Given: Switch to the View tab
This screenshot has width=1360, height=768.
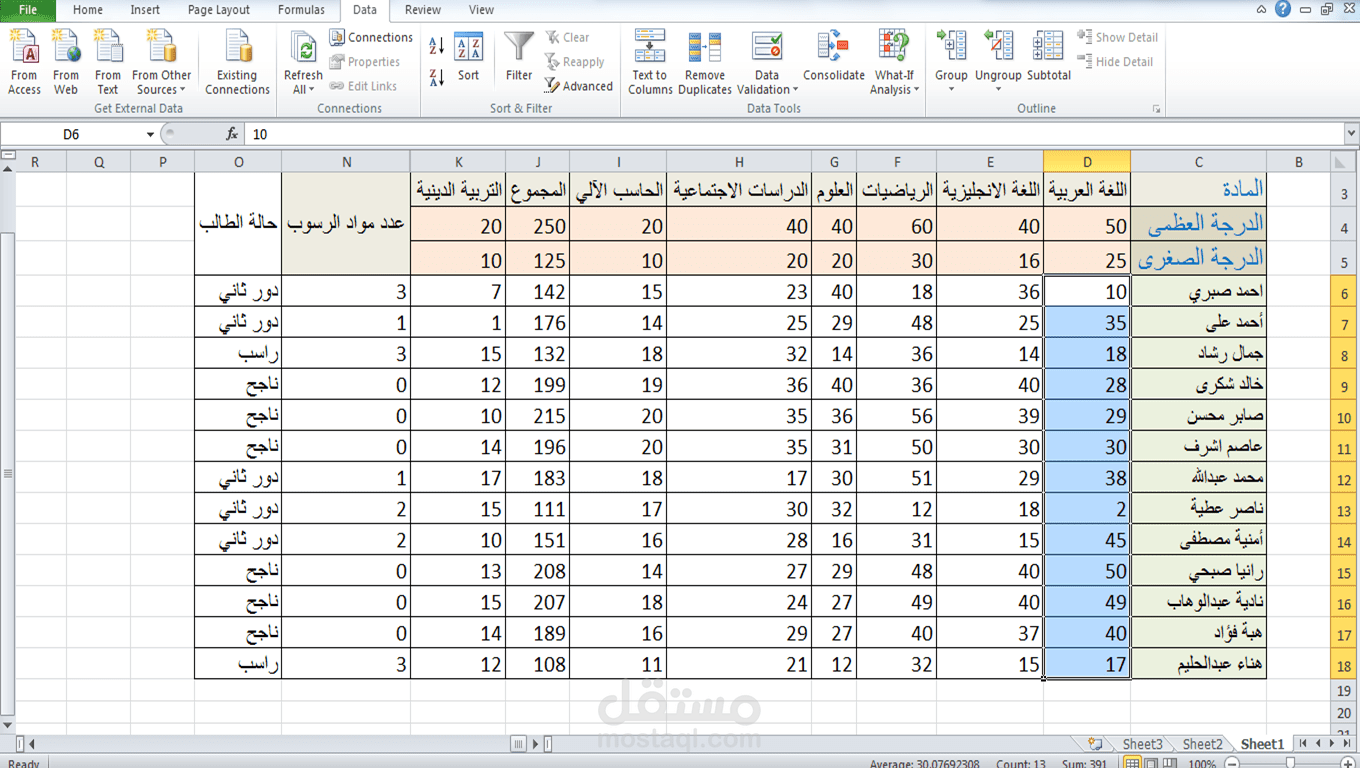Looking at the screenshot, I should (x=481, y=10).
